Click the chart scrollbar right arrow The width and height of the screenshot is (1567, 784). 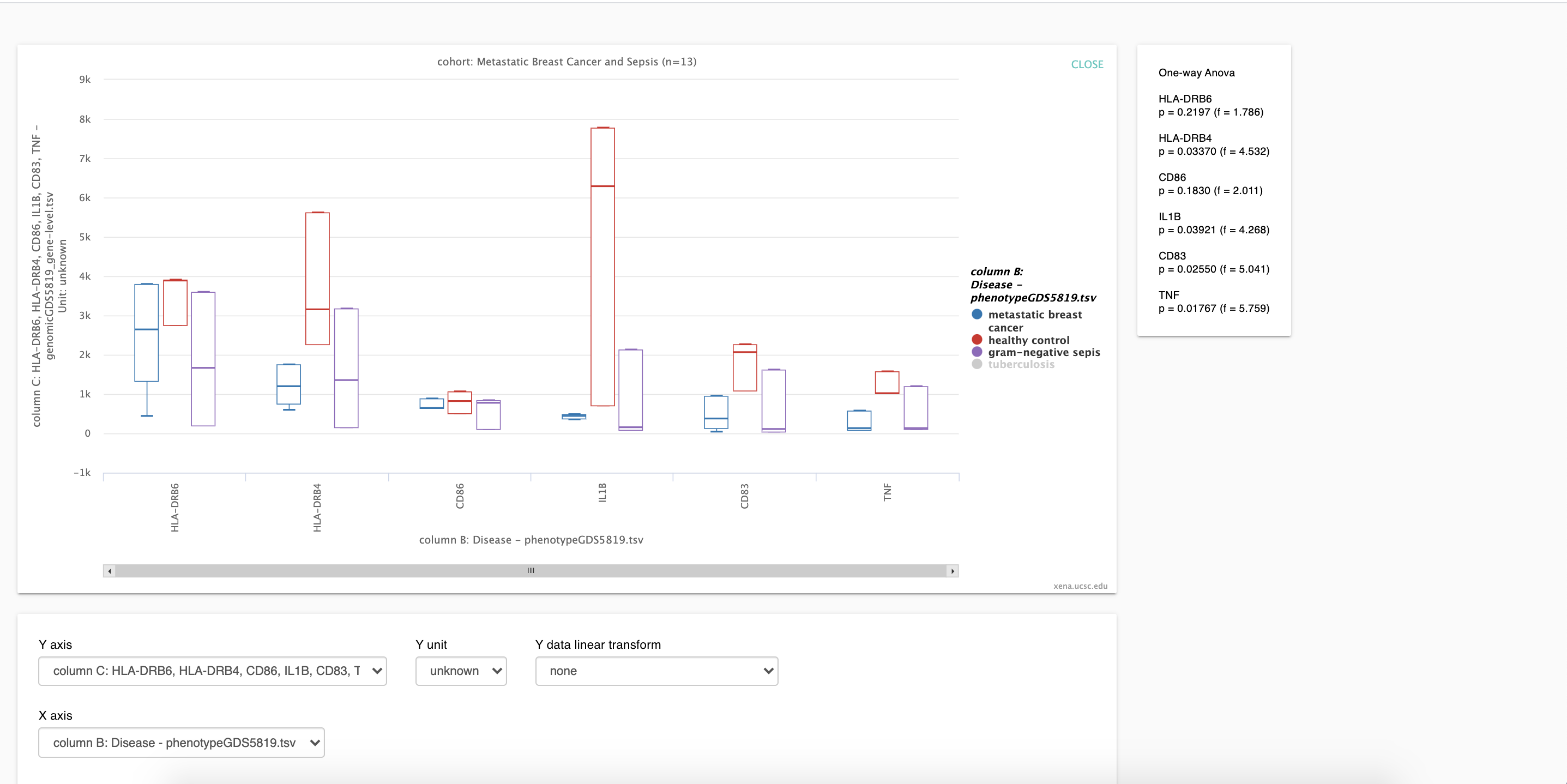953,570
